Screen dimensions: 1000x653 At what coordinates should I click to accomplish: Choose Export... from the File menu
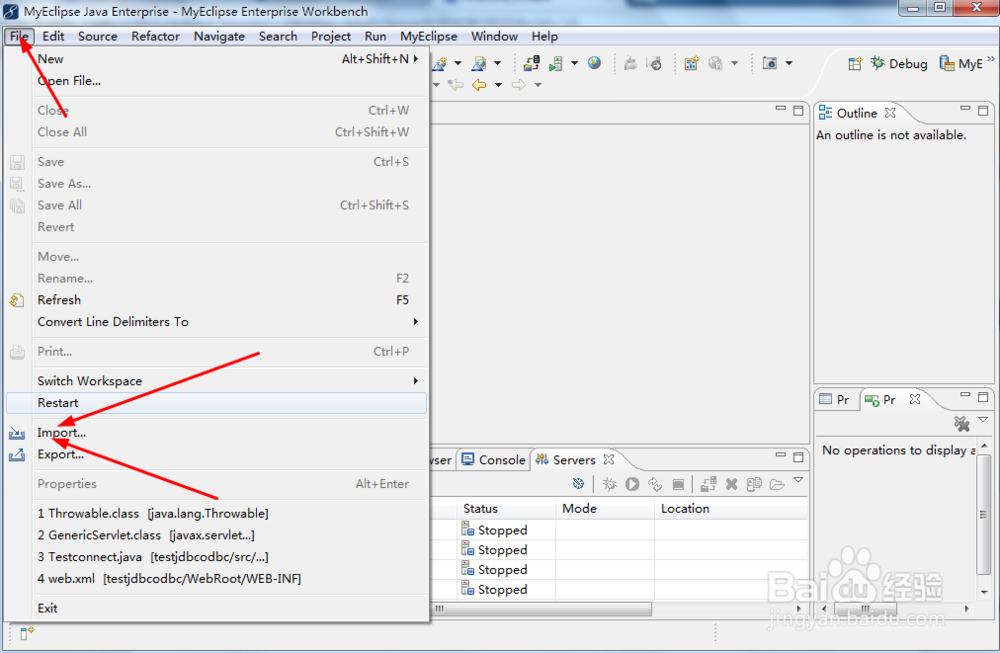(216, 454)
